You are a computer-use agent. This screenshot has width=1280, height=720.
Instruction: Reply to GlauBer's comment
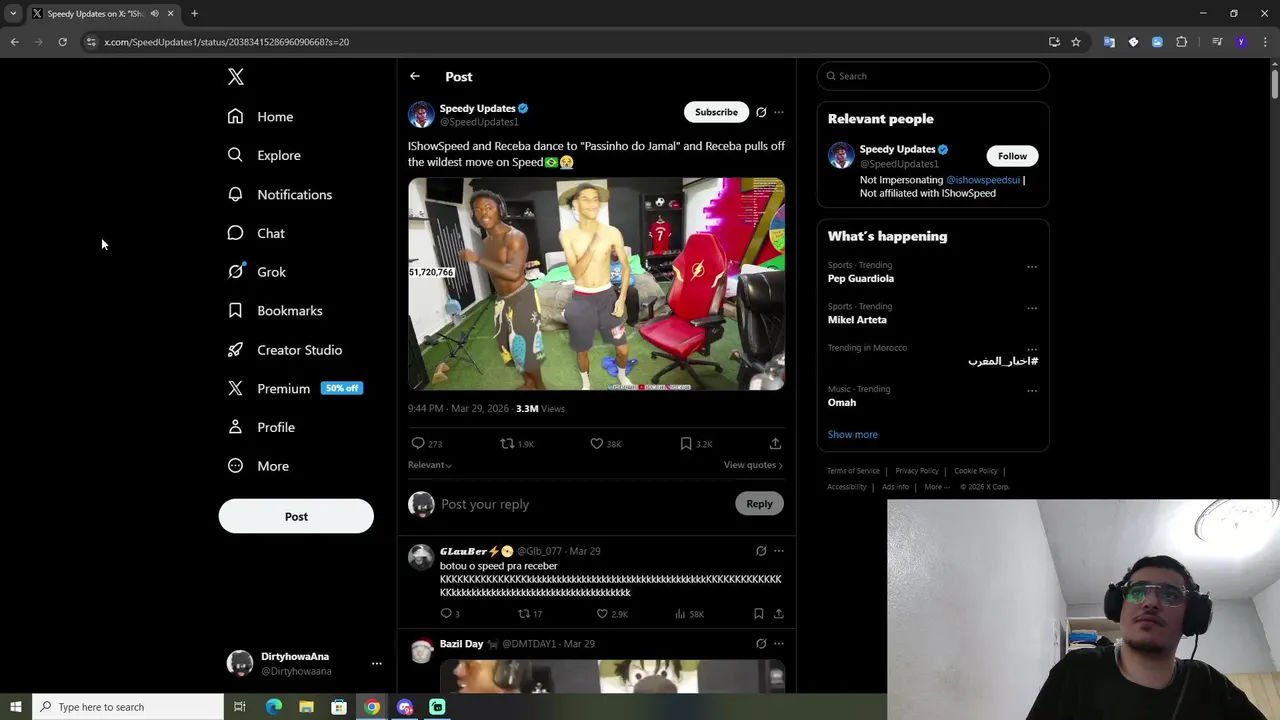click(450, 613)
